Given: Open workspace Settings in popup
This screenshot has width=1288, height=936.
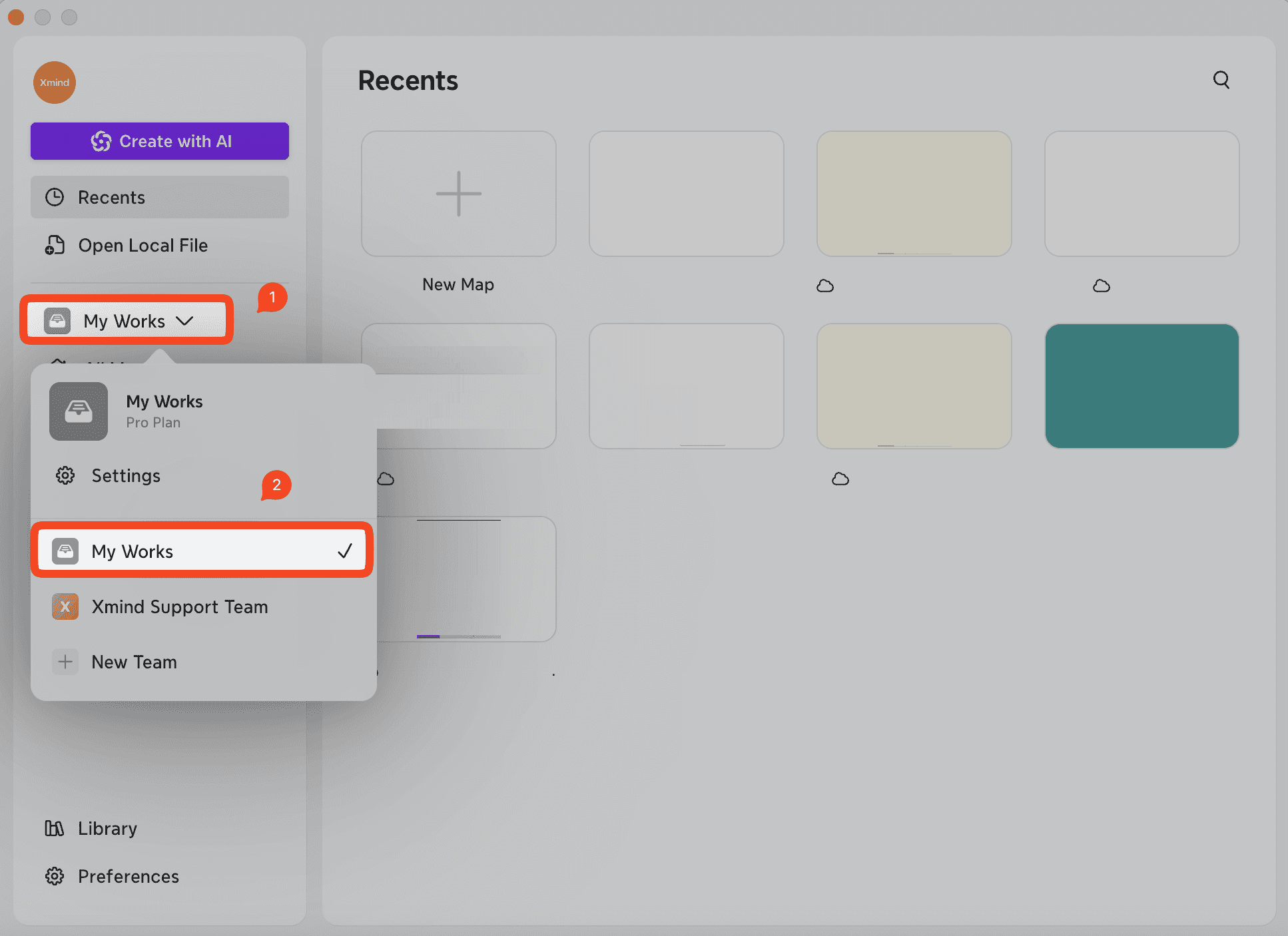Looking at the screenshot, I should pos(126,475).
